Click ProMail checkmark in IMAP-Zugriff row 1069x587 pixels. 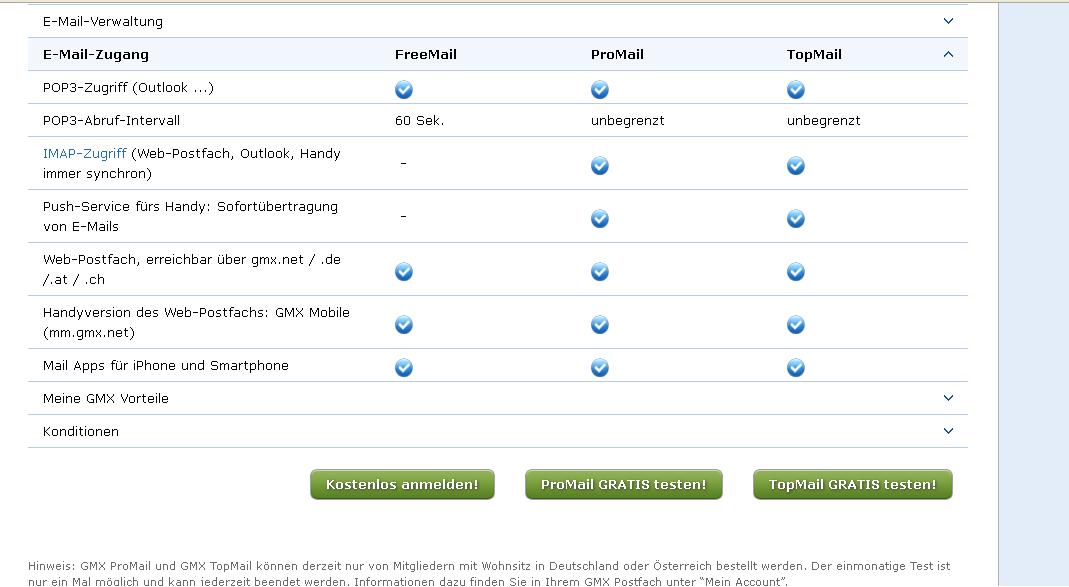[x=600, y=166]
